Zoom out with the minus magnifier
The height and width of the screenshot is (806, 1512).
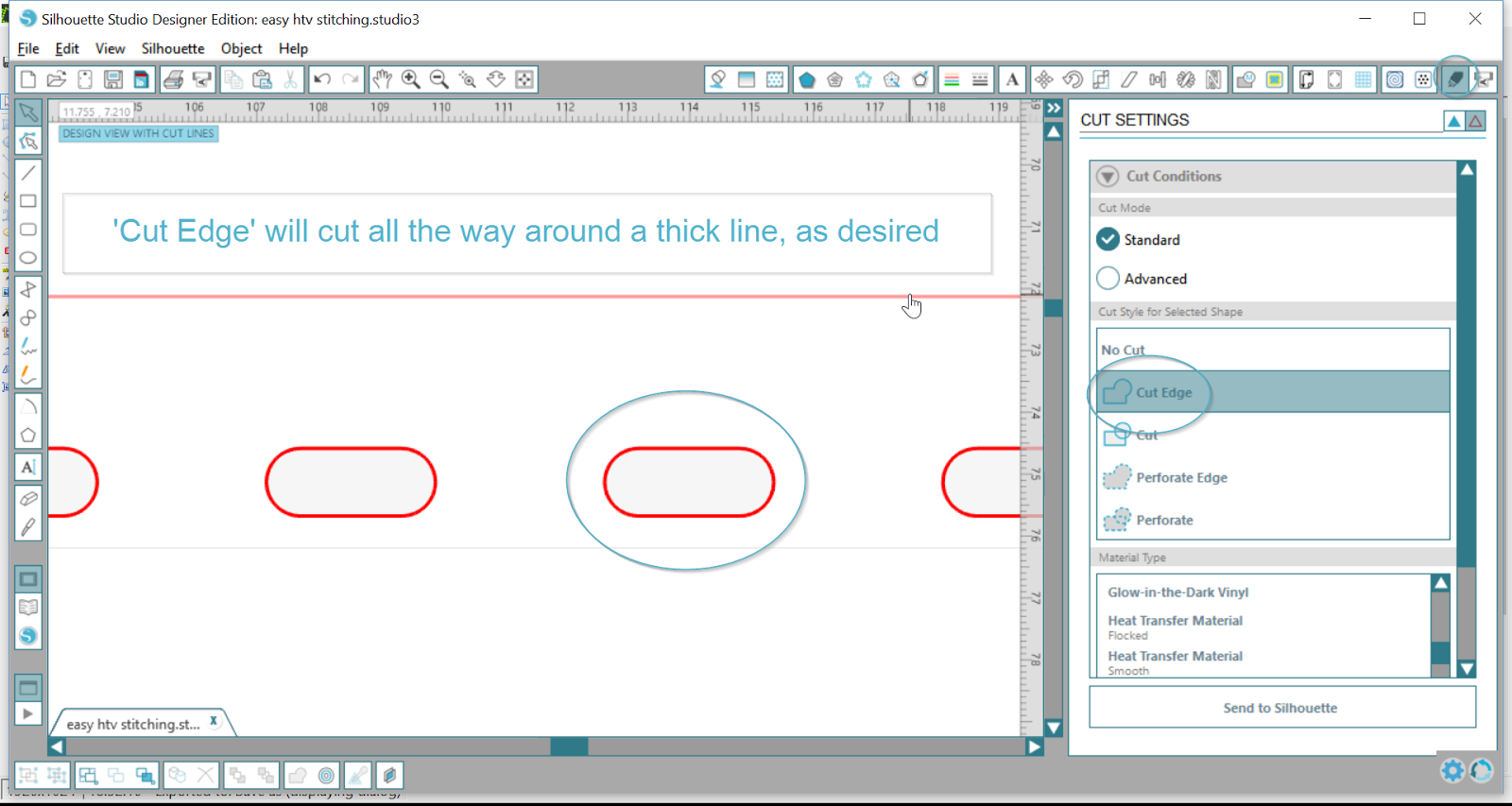[x=438, y=79]
